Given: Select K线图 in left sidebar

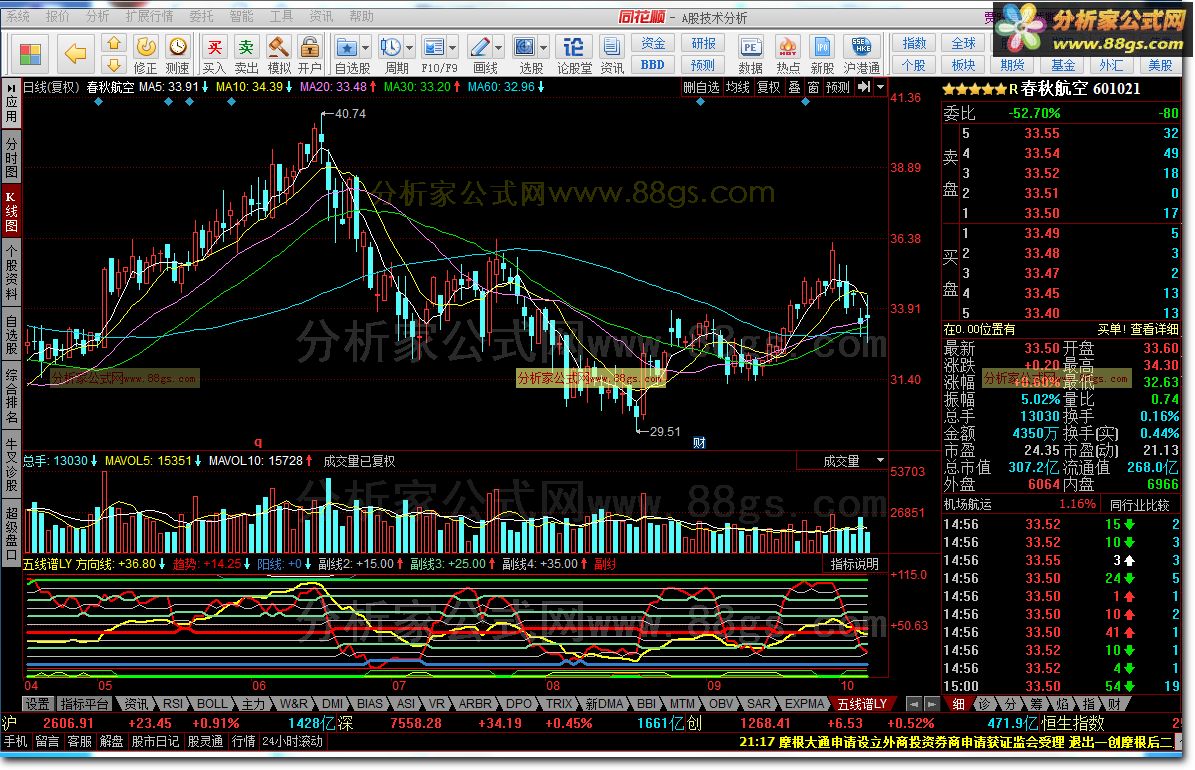Looking at the screenshot, I should point(11,212).
